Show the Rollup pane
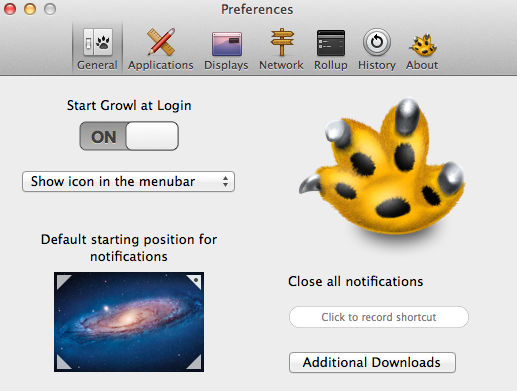Viewport: 517px width, 391px height. coord(331,49)
